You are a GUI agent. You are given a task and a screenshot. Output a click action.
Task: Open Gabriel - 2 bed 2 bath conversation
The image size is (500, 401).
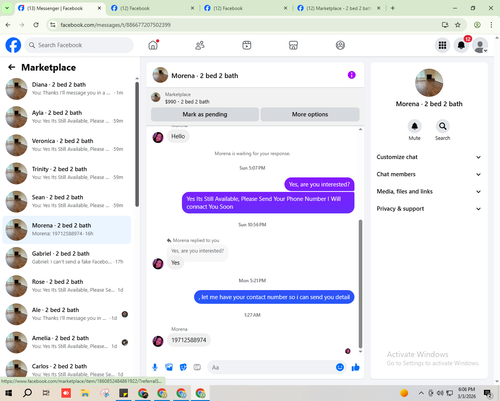pos(67,258)
